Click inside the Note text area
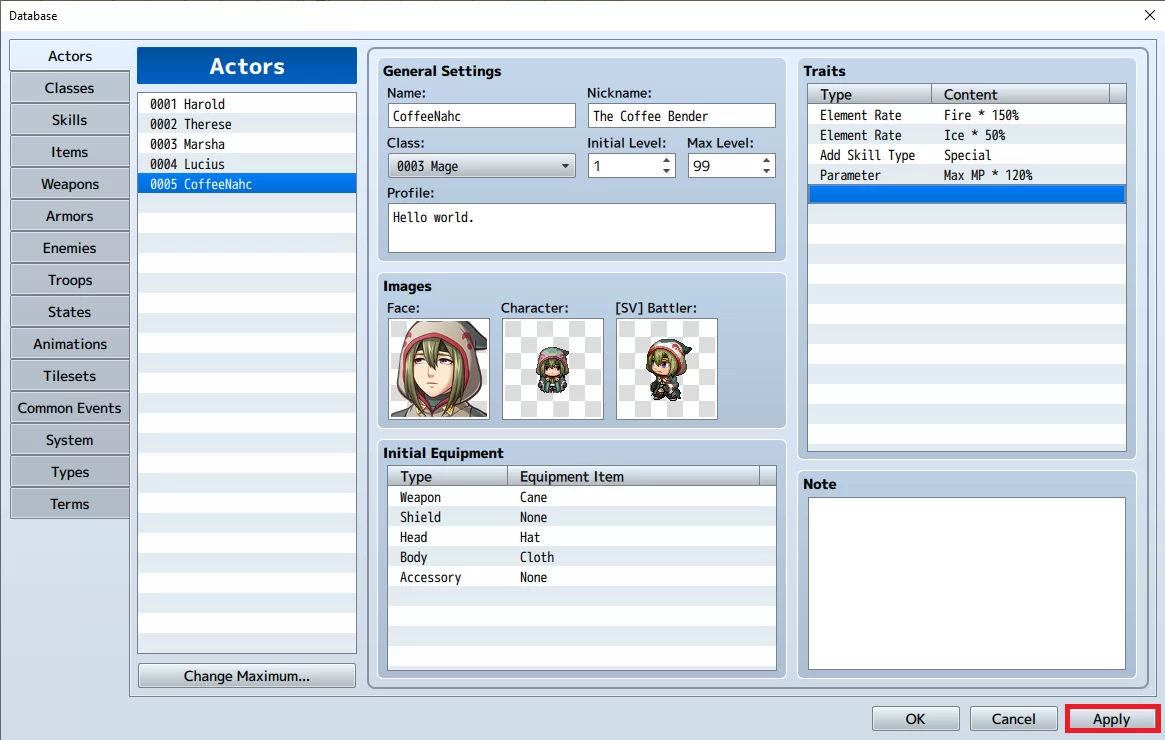Image resolution: width=1165 pixels, height=740 pixels. pos(967,583)
